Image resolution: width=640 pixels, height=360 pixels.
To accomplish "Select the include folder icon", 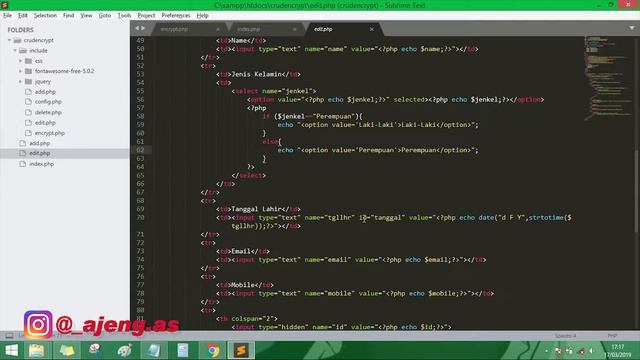I will [x=23, y=51].
